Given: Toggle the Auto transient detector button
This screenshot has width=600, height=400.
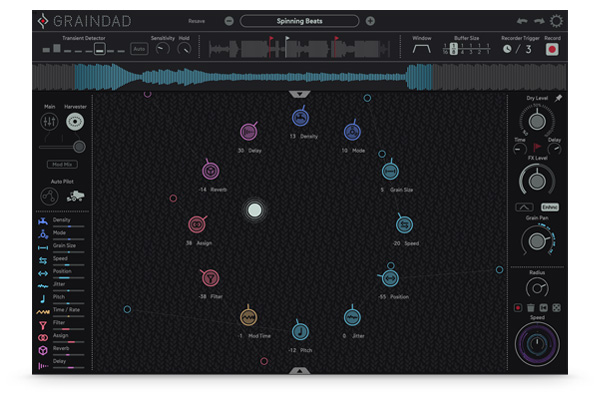Looking at the screenshot, I should click(x=139, y=48).
